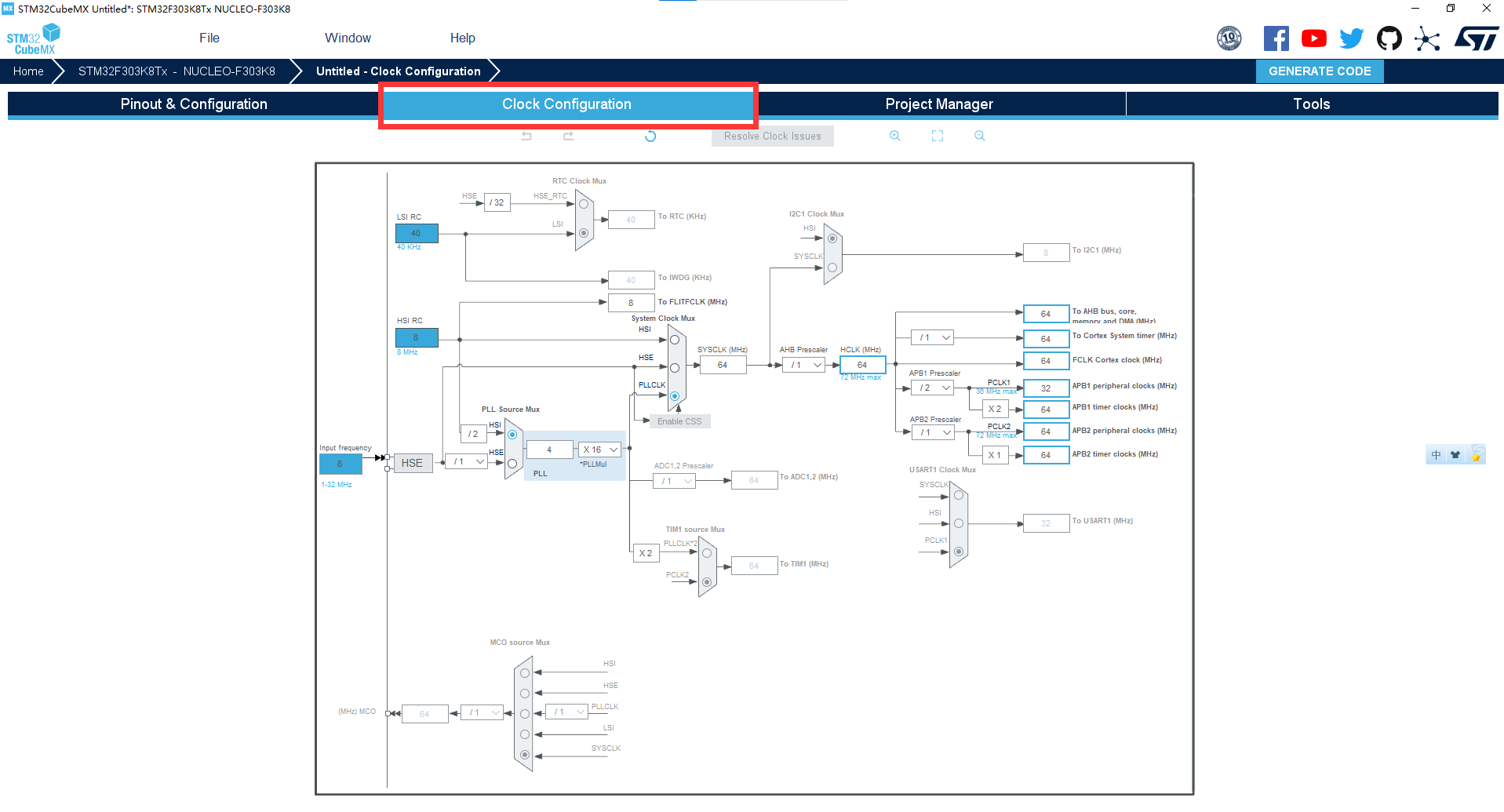Click the reset clock configuration icon
The height and width of the screenshot is (812, 1504).
pos(650,137)
